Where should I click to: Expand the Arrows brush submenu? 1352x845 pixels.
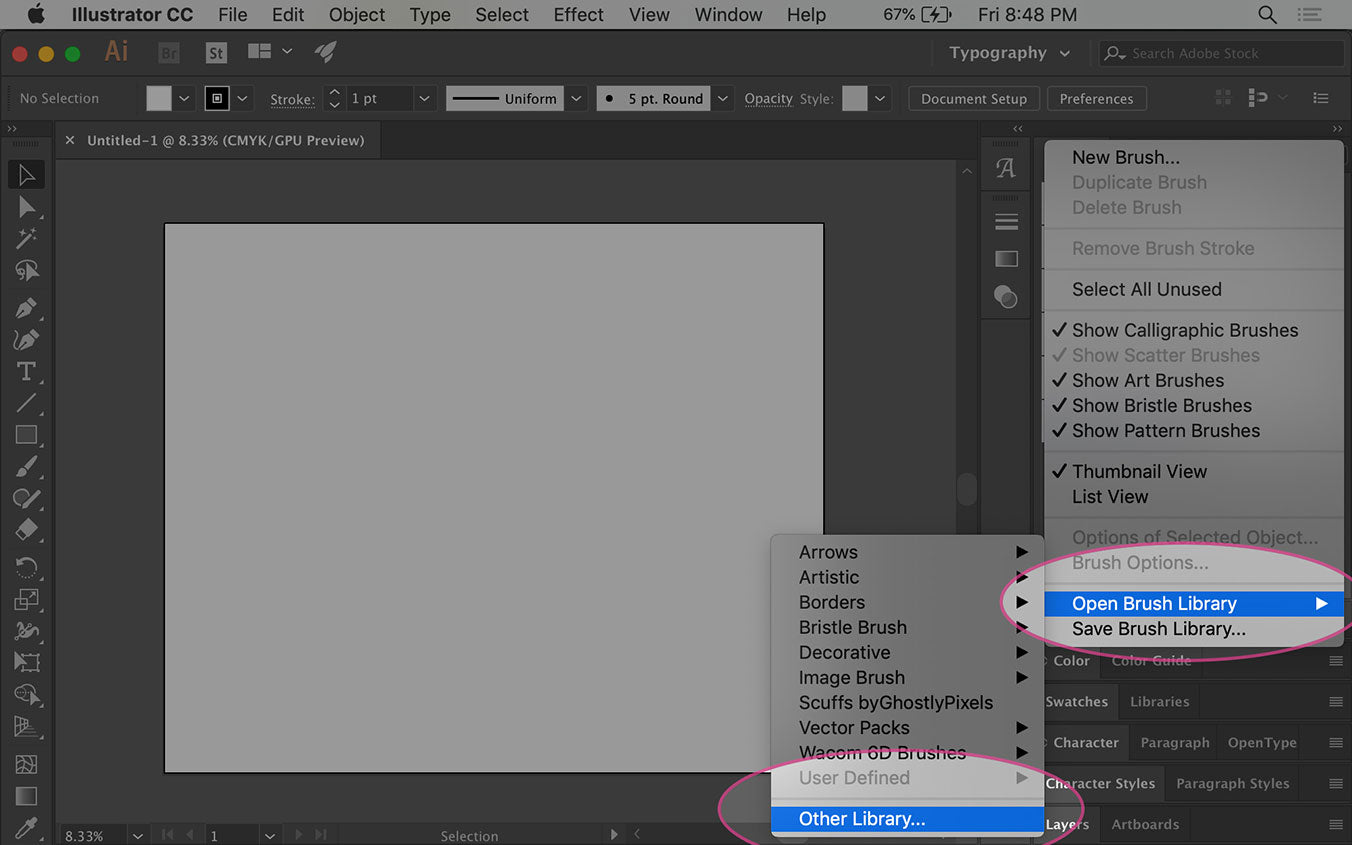[x=907, y=552]
